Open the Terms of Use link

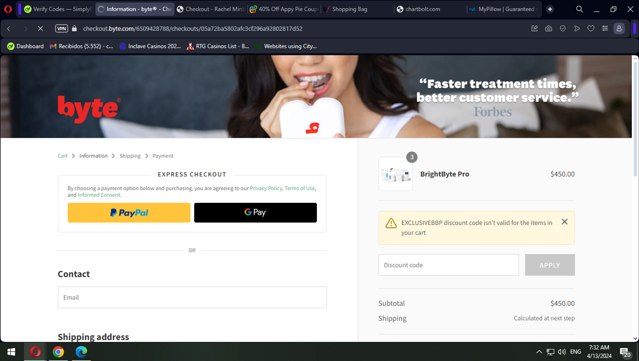tap(300, 188)
